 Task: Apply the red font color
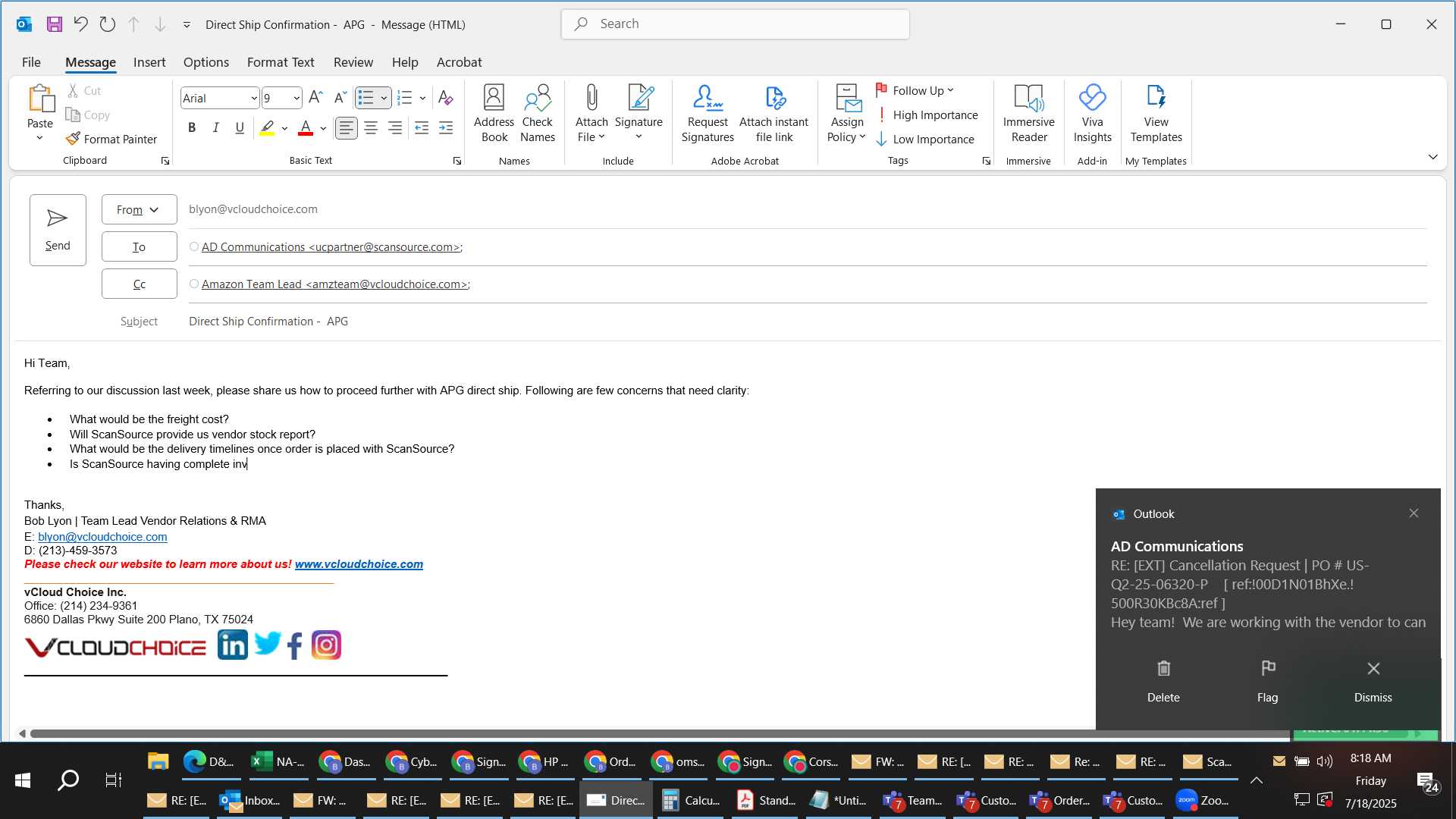(306, 128)
